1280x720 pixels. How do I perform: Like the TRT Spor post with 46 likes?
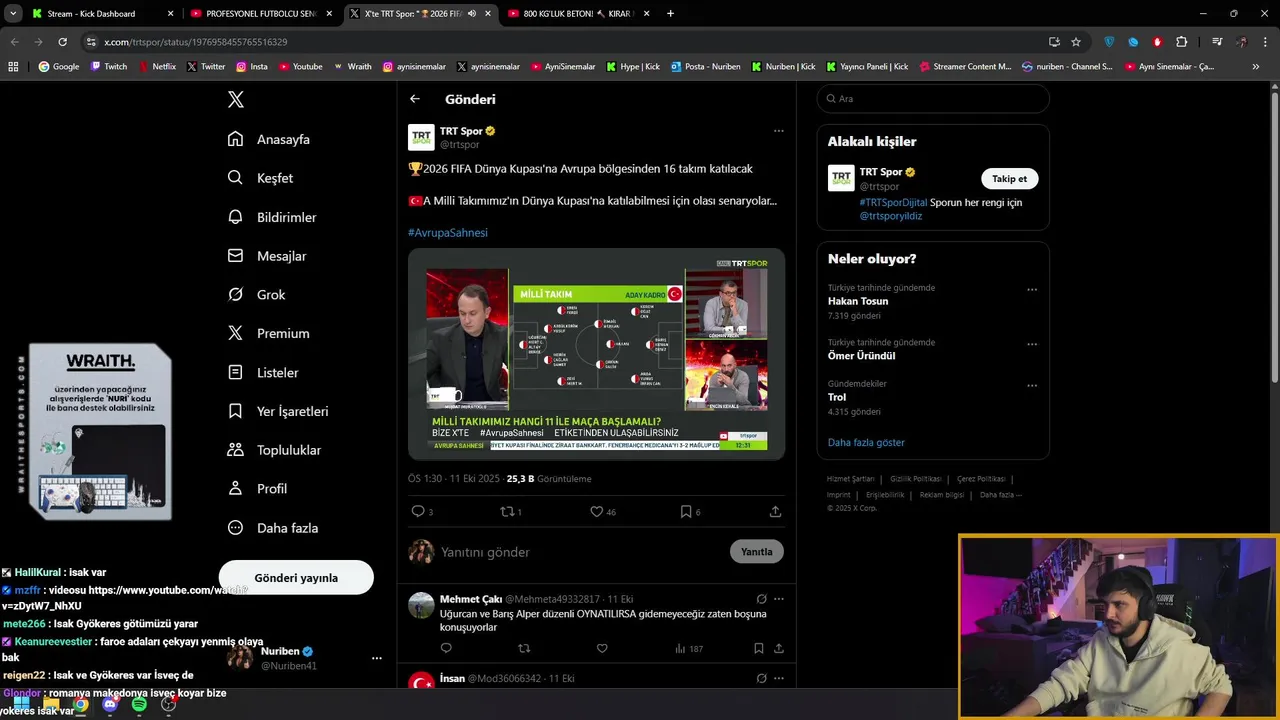point(596,511)
